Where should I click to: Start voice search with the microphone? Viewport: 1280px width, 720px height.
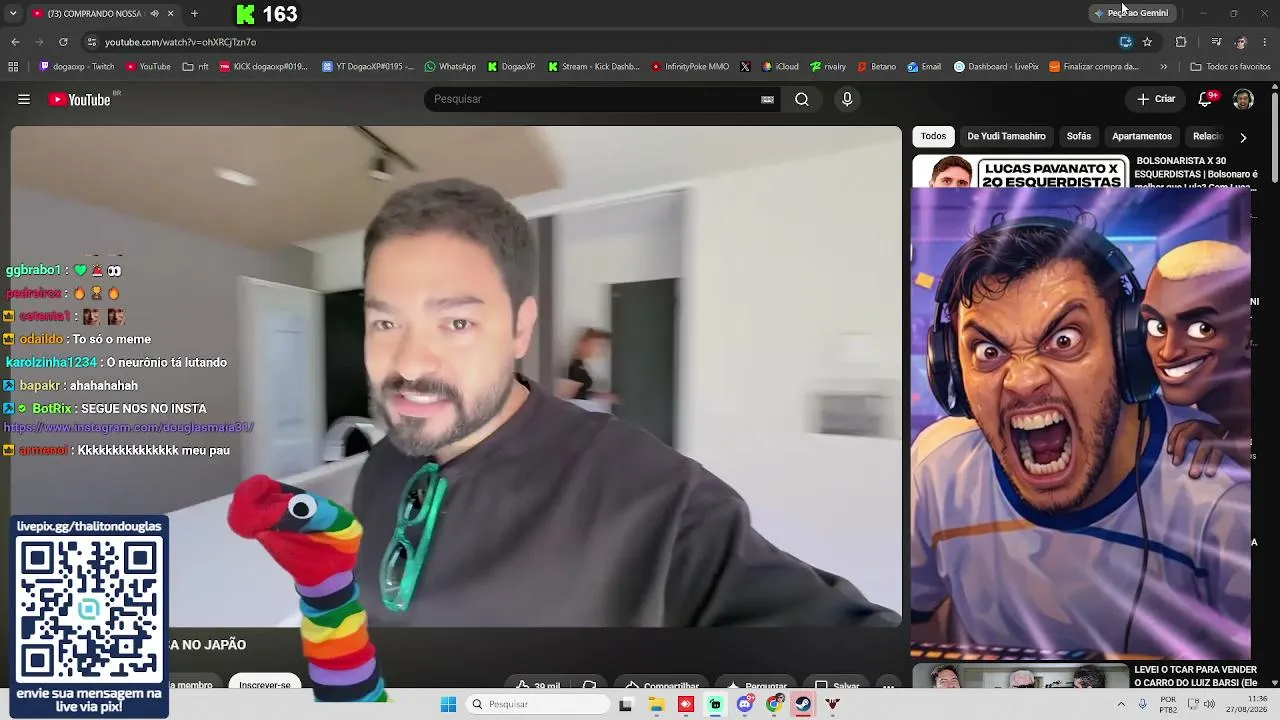coord(847,99)
